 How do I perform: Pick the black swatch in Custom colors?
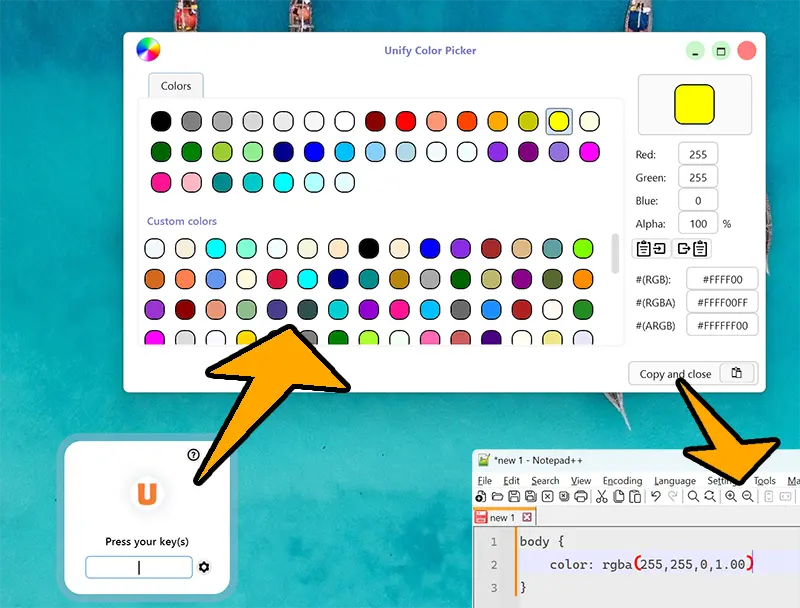[x=368, y=248]
